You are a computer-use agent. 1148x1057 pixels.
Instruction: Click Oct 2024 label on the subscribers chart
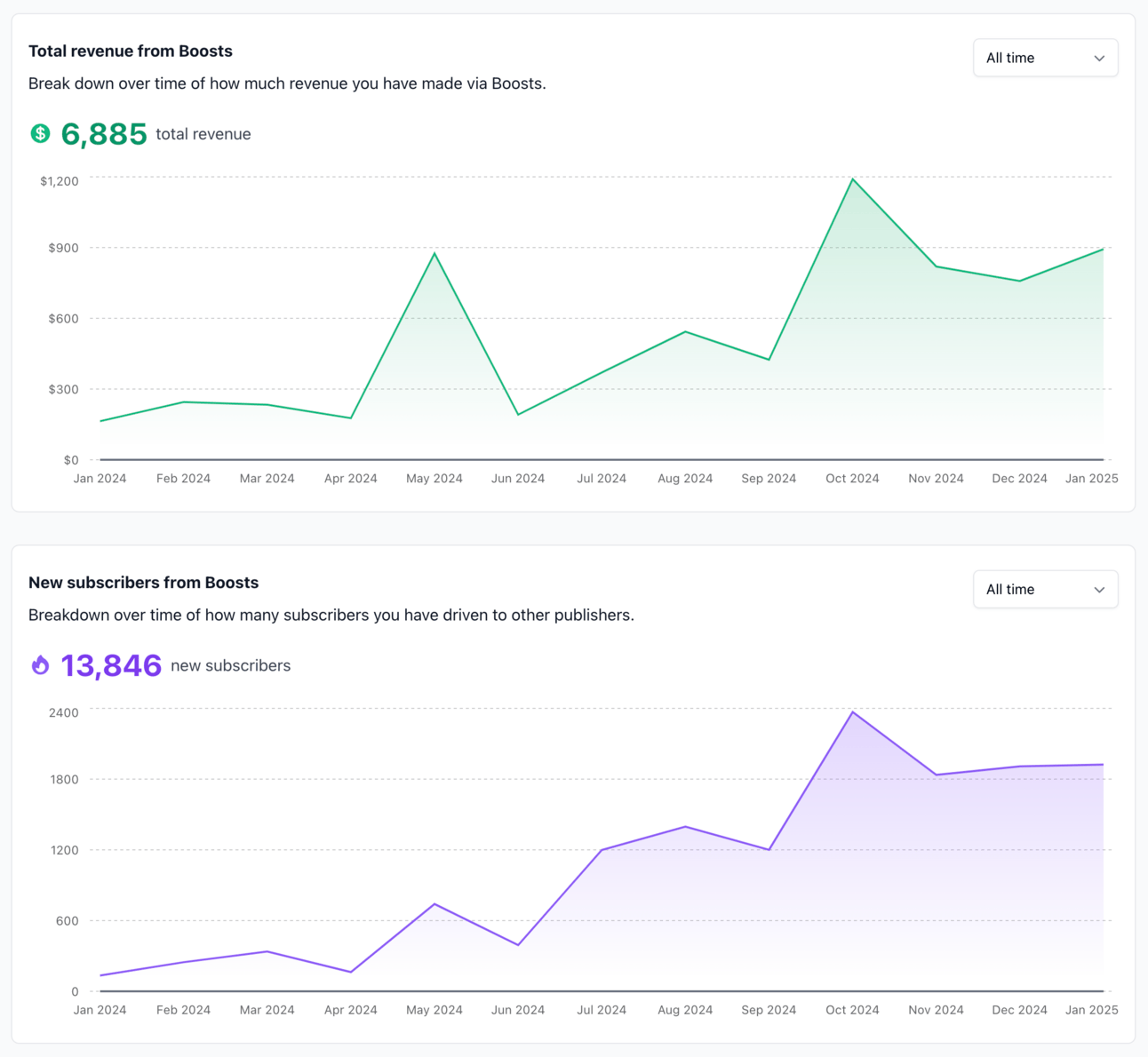[x=852, y=1010]
